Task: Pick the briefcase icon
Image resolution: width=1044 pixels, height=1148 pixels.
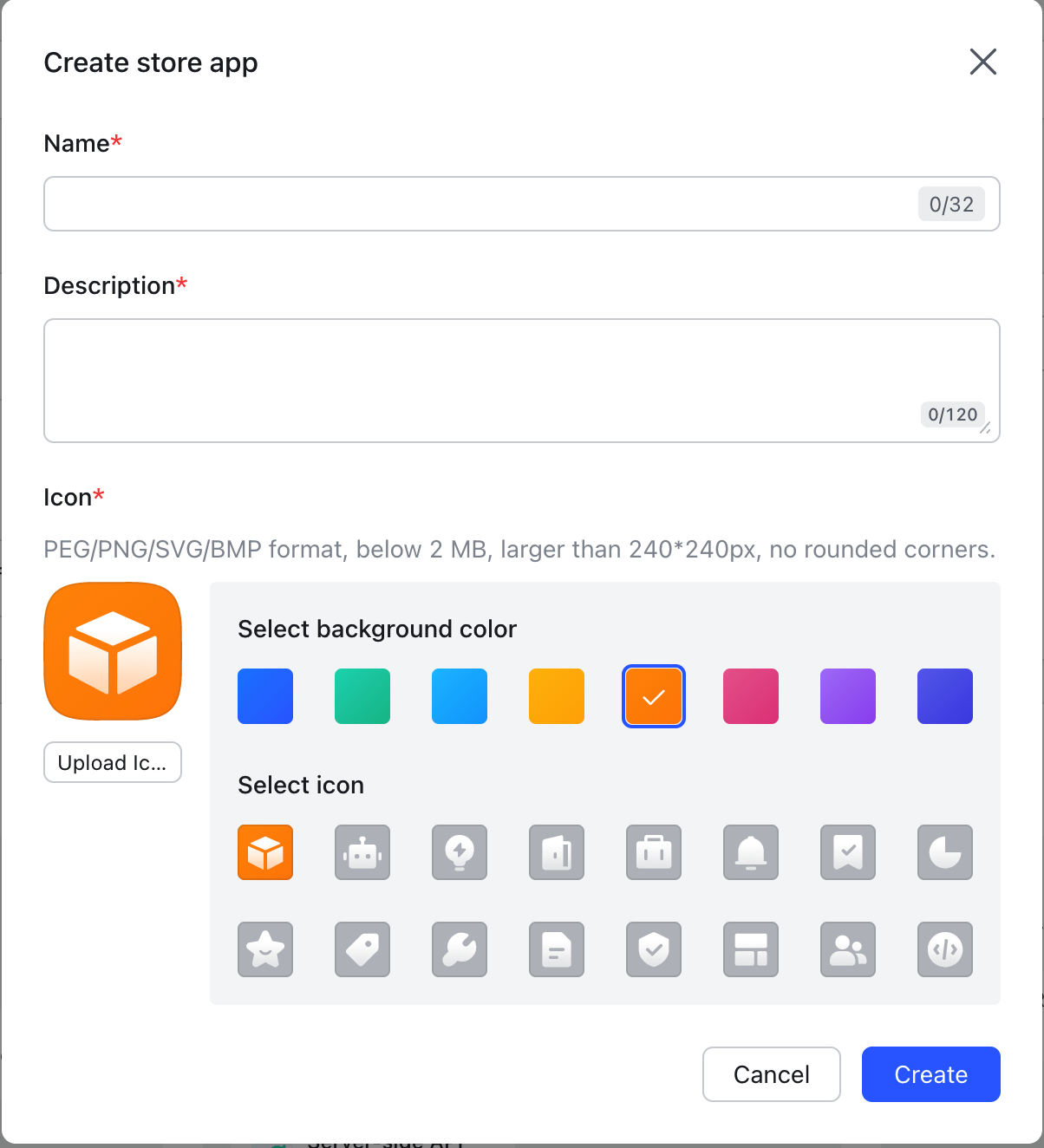Action: (x=654, y=852)
